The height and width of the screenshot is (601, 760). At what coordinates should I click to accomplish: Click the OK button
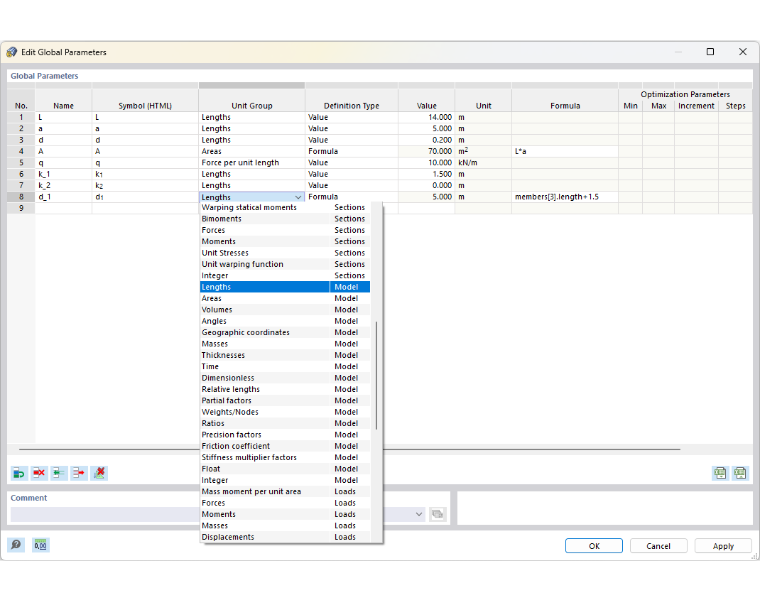click(594, 546)
